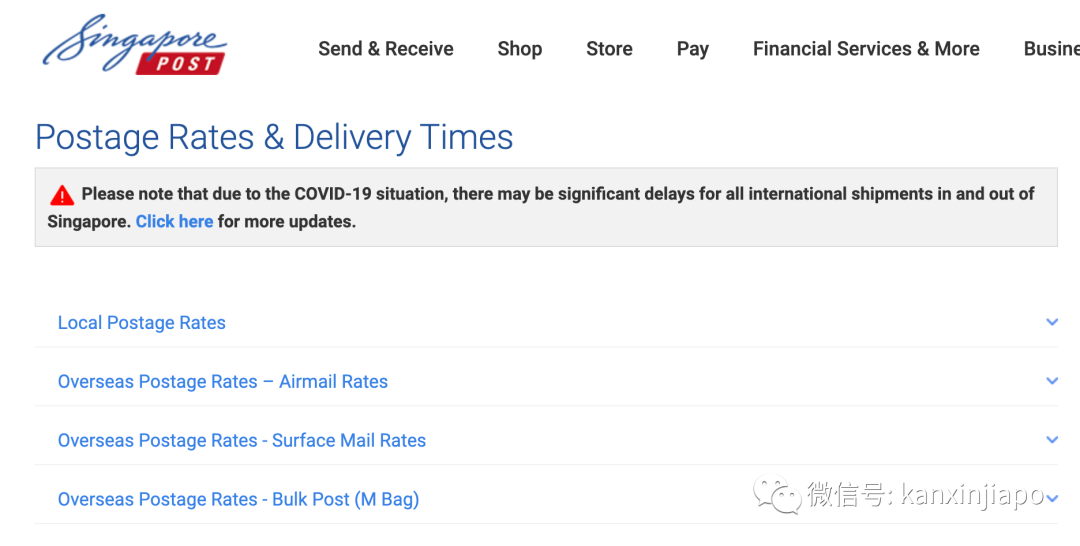Open Local Postage Rates section
1080x546 pixels.
[142, 323]
